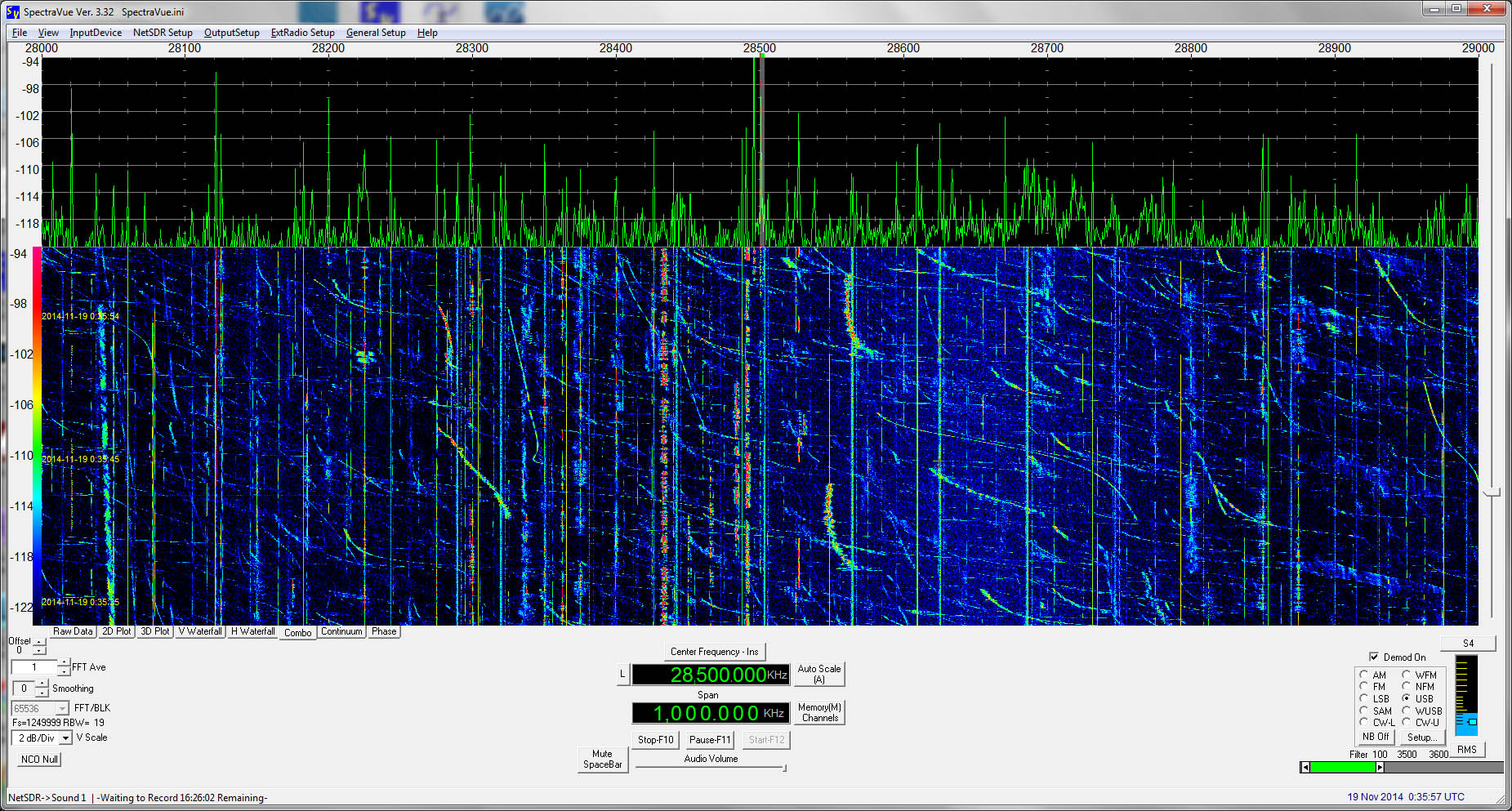Click the SpectraVue app icon in title bar

pos(13,11)
